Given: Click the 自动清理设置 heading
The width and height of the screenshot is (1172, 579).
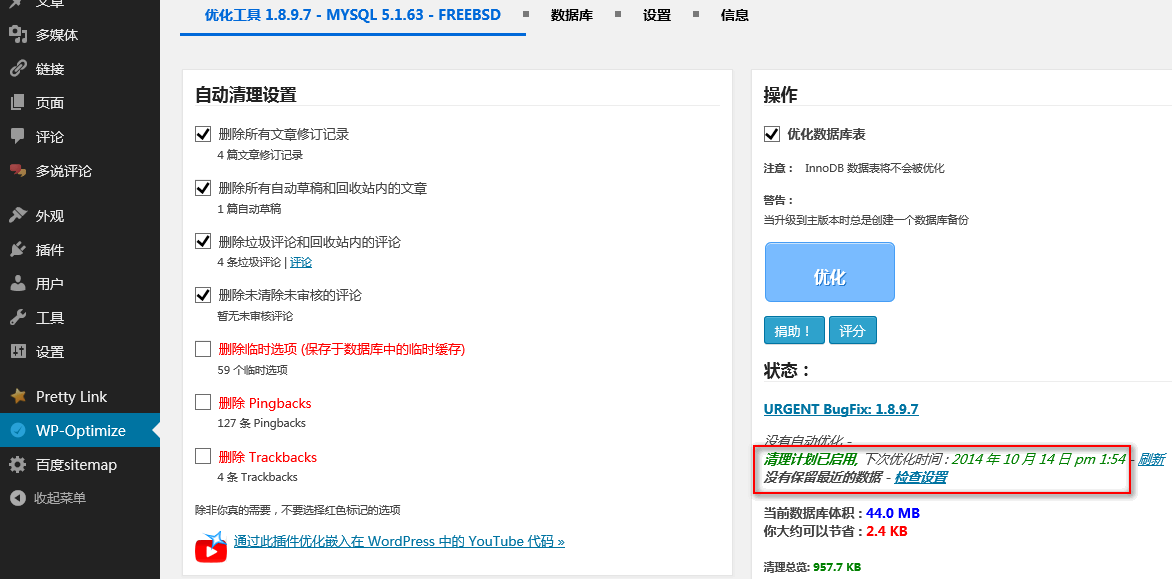Looking at the screenshot, I should (x=246, y=95).
